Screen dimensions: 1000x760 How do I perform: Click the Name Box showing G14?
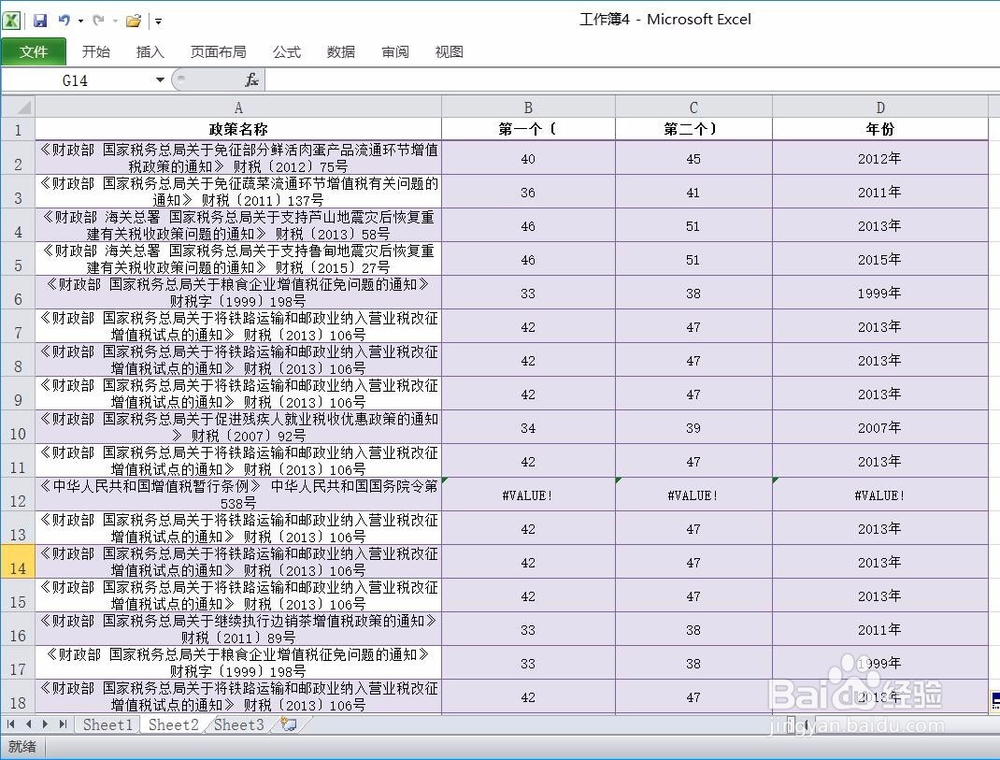click(75, 80)
